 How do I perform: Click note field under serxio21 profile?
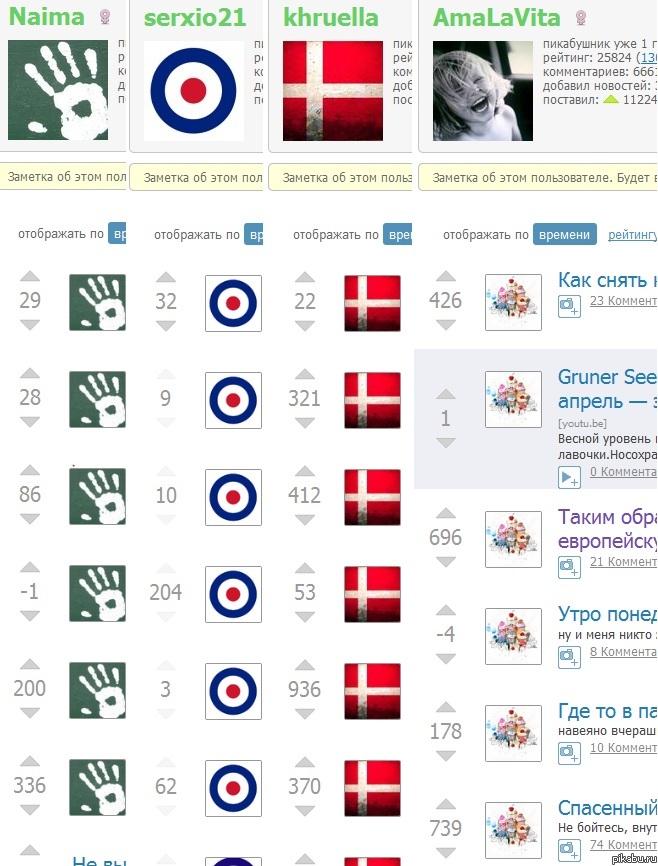(x=196, y=177)
